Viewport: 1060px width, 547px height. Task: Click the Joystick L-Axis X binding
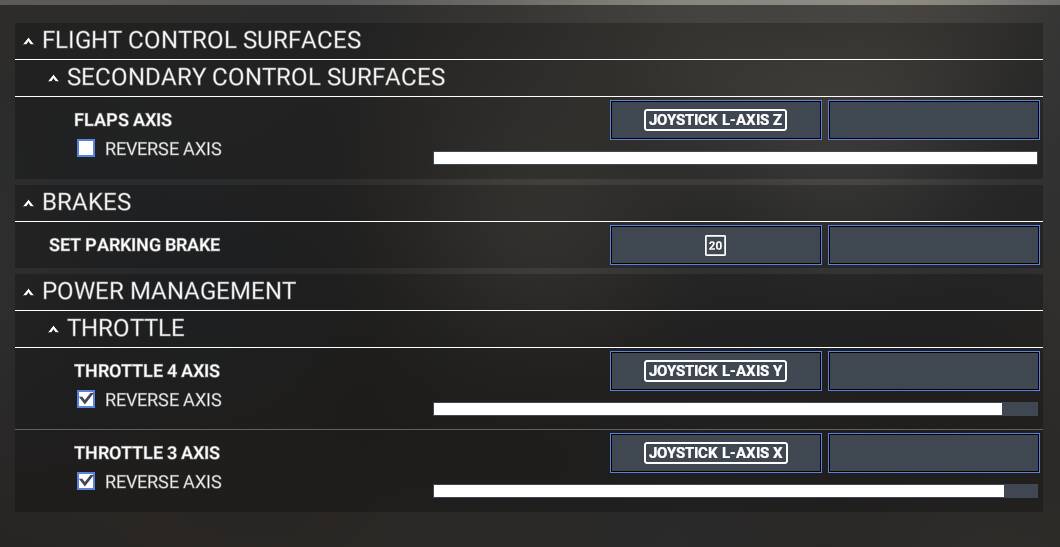click(x=715, y=453)
